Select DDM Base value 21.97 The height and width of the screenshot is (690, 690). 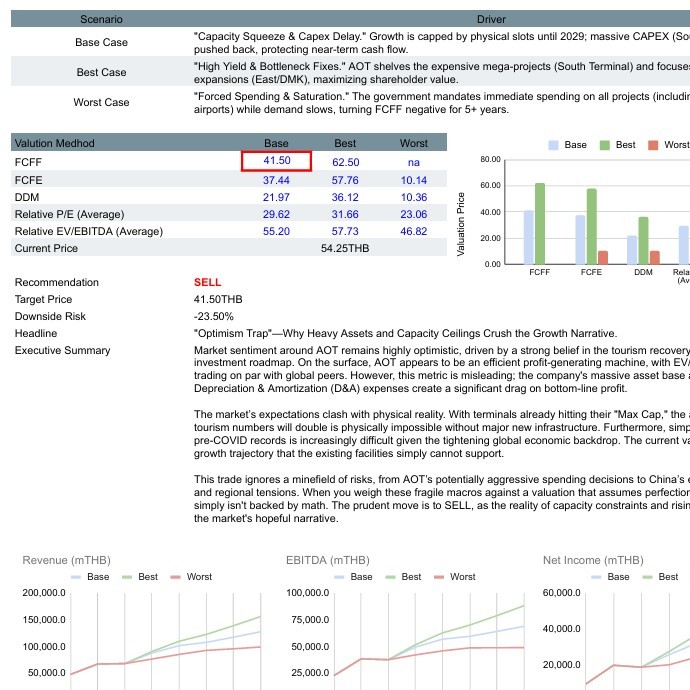click(276, 197)
